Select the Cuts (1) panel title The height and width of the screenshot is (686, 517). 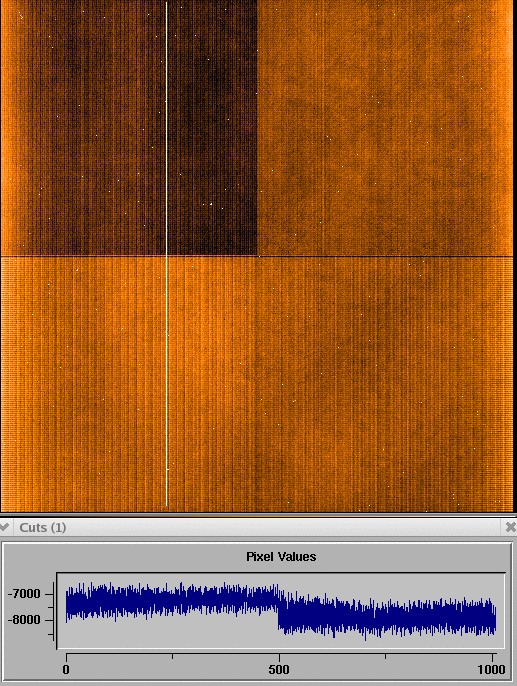coord(42,527)
